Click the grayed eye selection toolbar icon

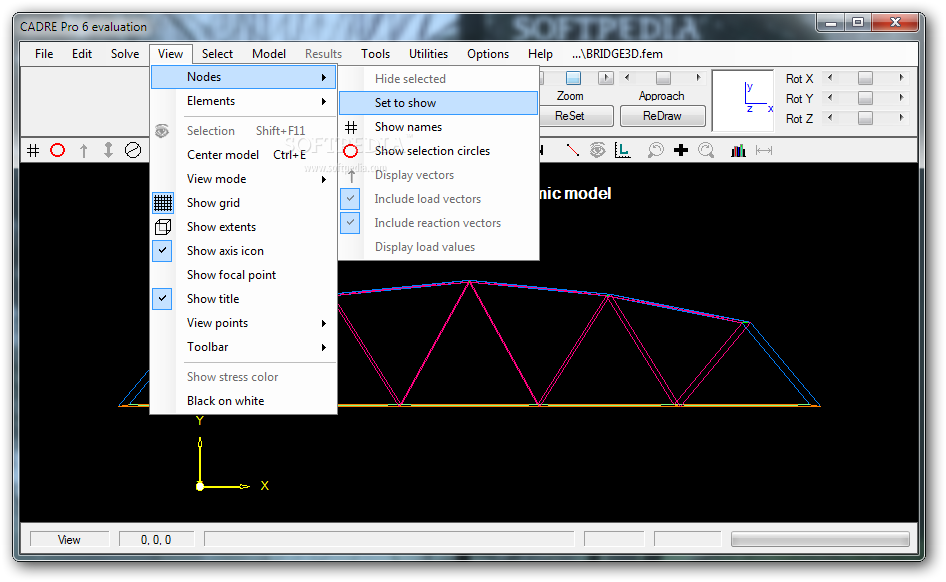click(597, 150)
